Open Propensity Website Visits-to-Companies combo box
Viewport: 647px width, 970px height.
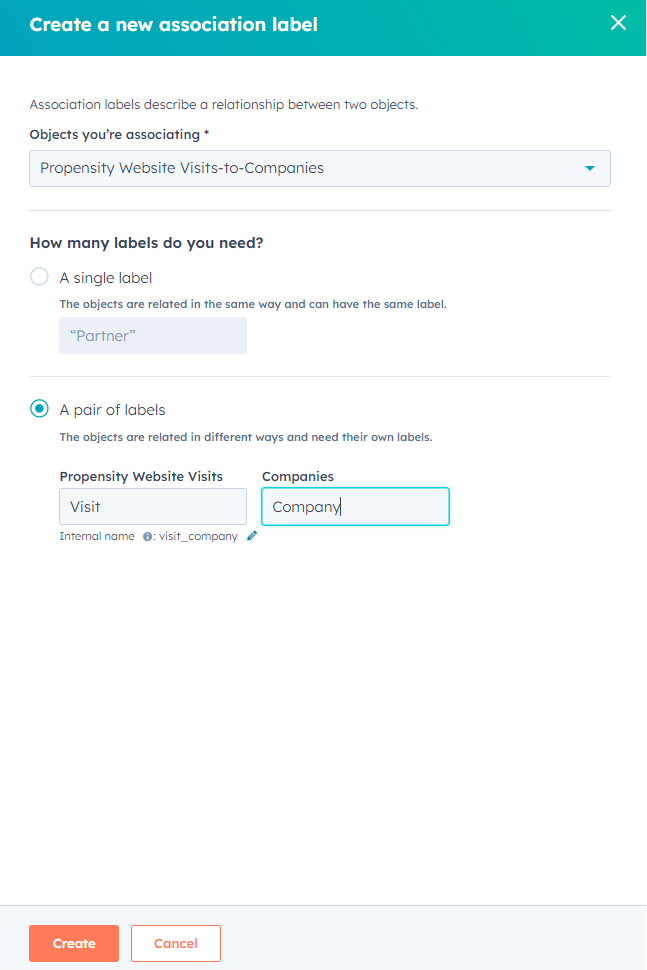pyautogui.click(x=320, y=168)
